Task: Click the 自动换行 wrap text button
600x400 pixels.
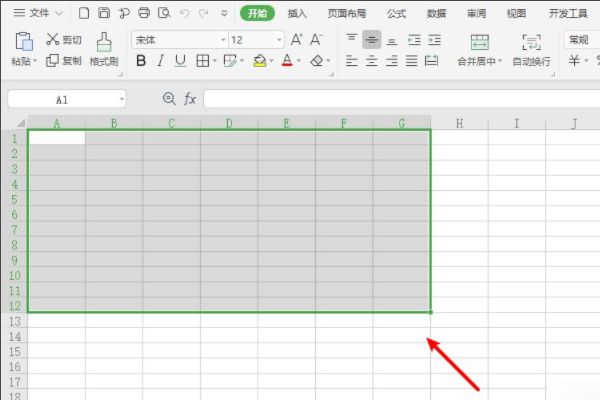Action: 532,50
